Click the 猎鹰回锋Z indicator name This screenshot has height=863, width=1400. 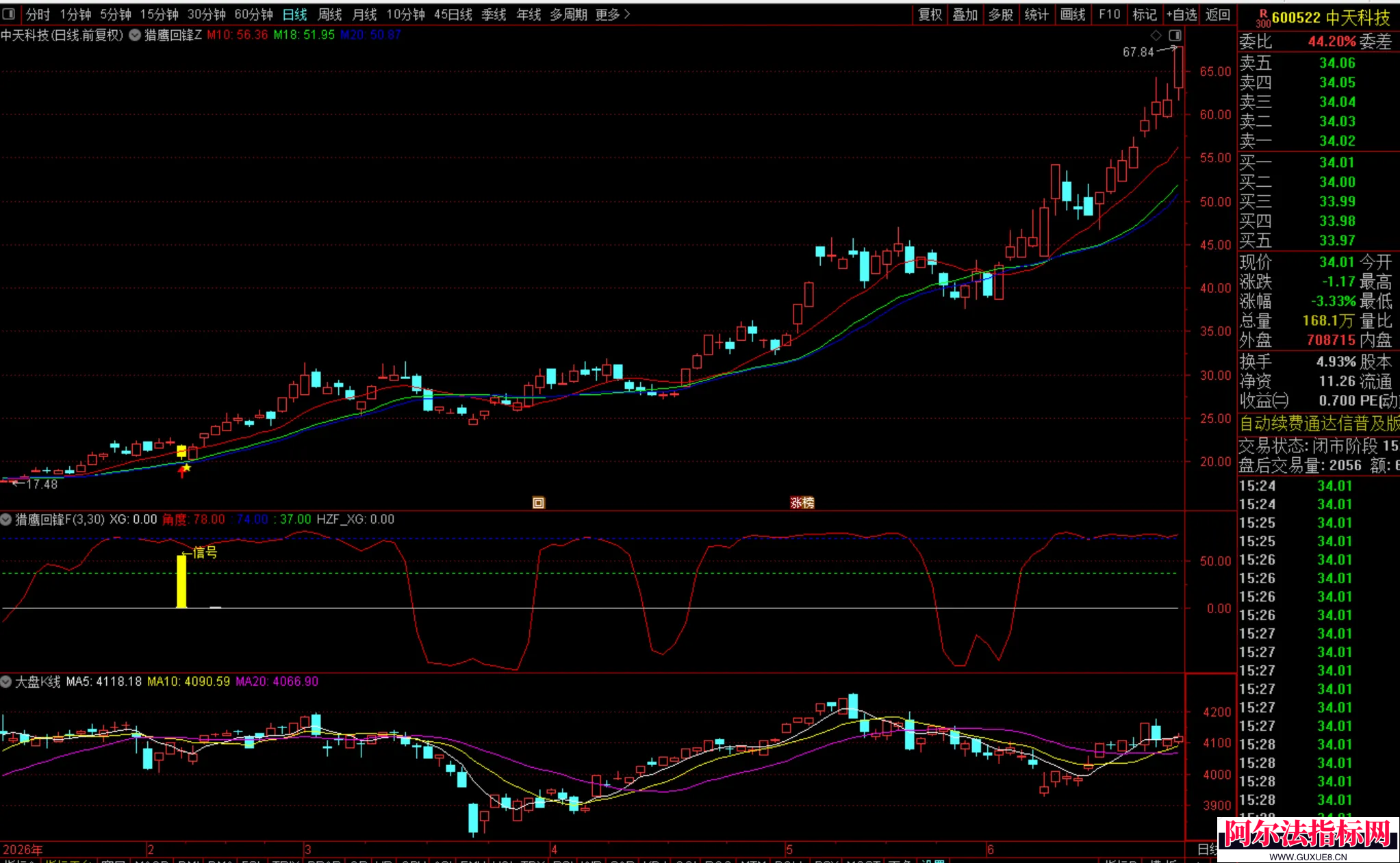coord(173,35)
